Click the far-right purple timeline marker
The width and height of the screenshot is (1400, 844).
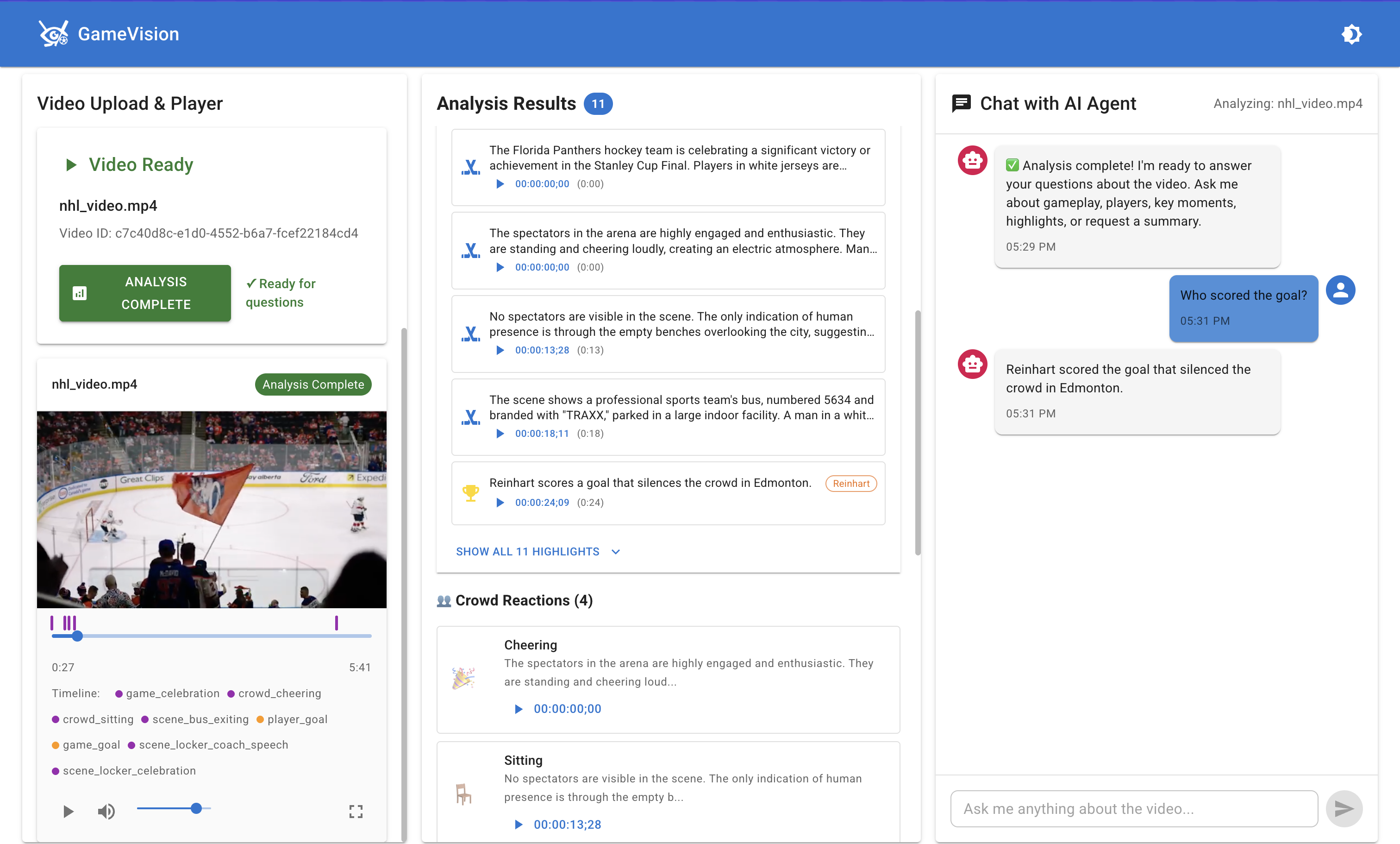coord(337,623)
